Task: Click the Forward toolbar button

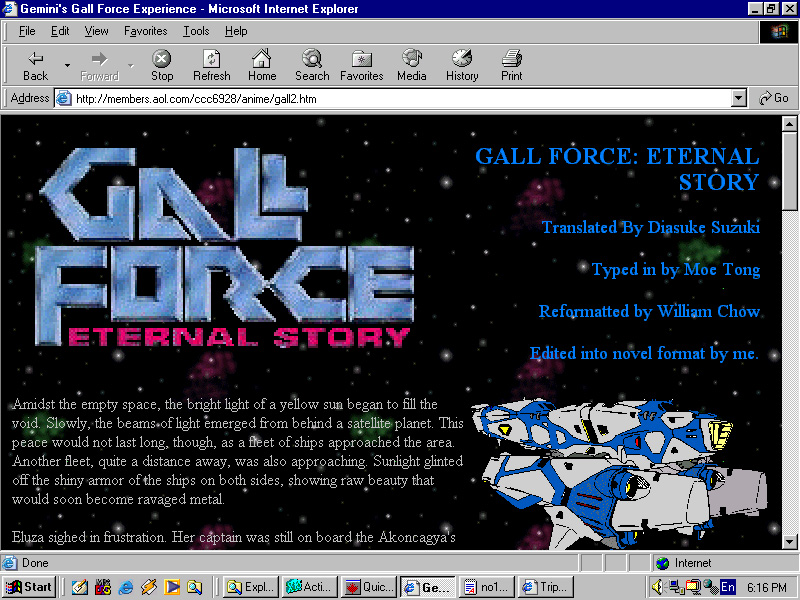Action: [x=99, y=66]
